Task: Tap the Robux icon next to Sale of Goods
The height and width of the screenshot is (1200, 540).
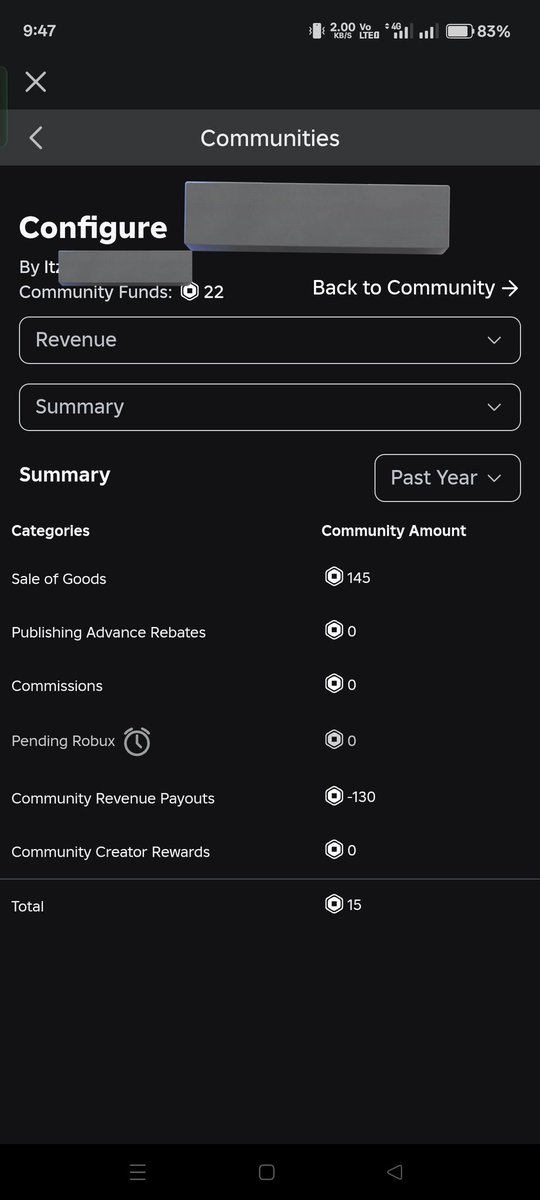Action: point(334,577)
